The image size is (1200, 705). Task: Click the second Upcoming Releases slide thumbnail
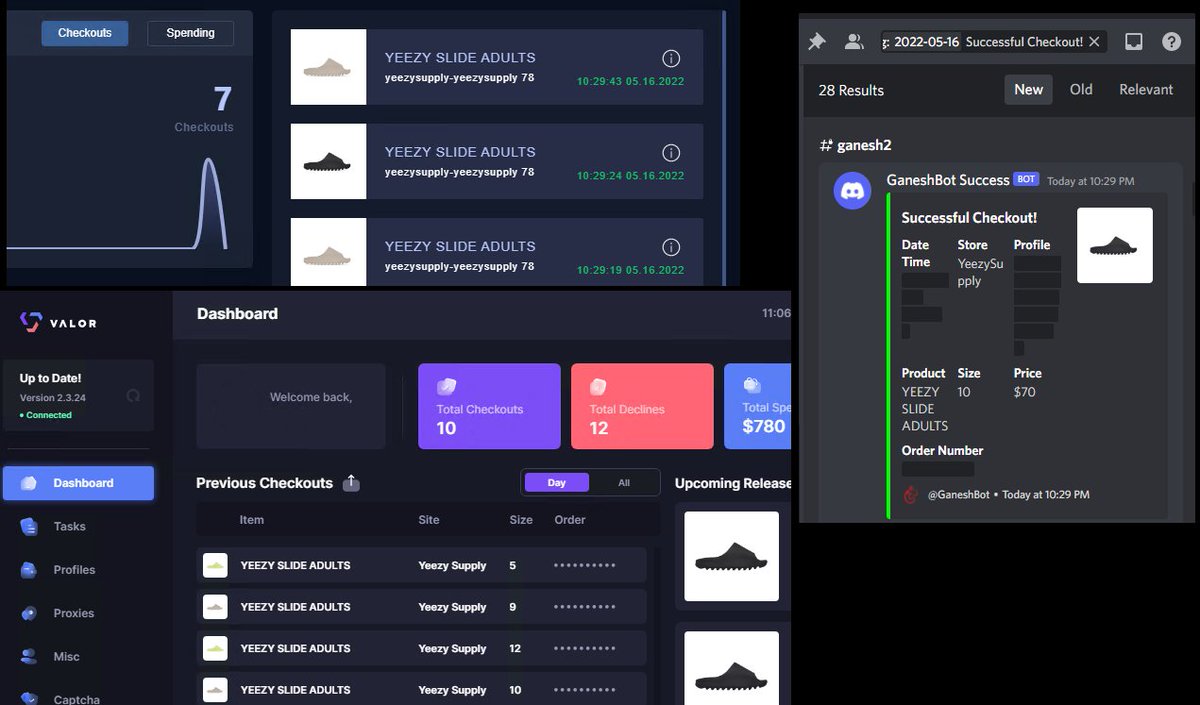click(731, 668)
